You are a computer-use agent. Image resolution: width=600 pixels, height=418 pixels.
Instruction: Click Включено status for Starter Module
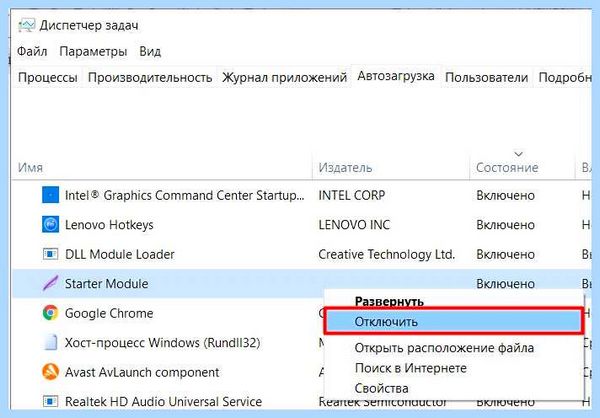point(505,284)
